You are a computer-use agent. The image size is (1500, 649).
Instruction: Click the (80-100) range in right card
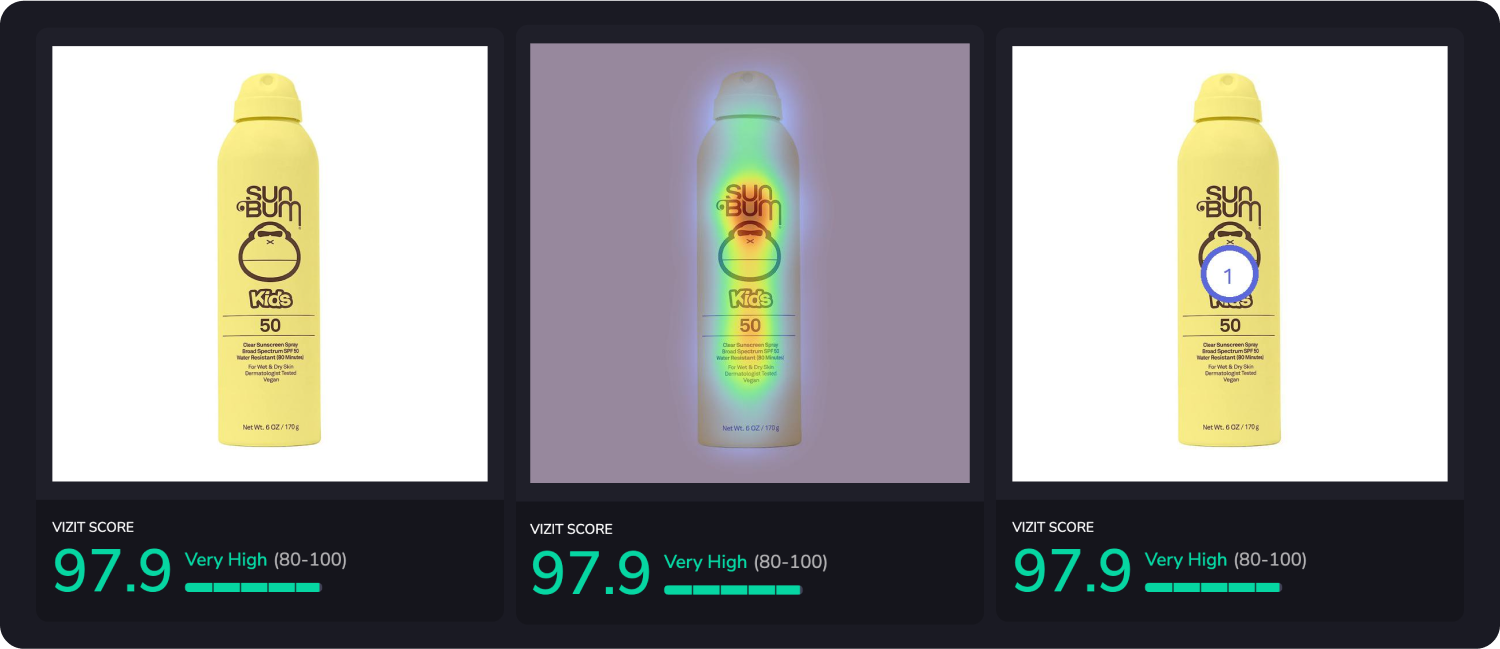point(1270,560)
